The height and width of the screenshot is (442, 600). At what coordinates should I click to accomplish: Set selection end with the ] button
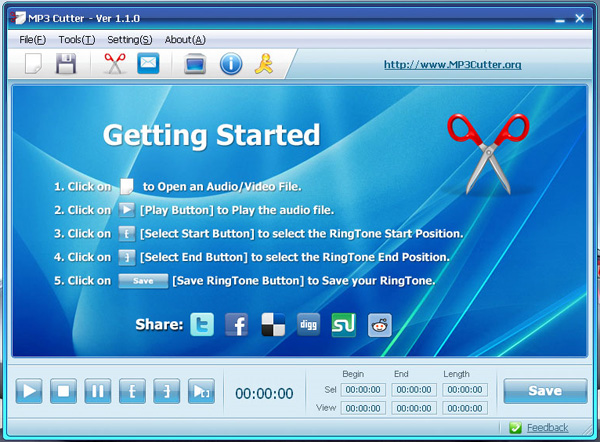pos(167,391)
